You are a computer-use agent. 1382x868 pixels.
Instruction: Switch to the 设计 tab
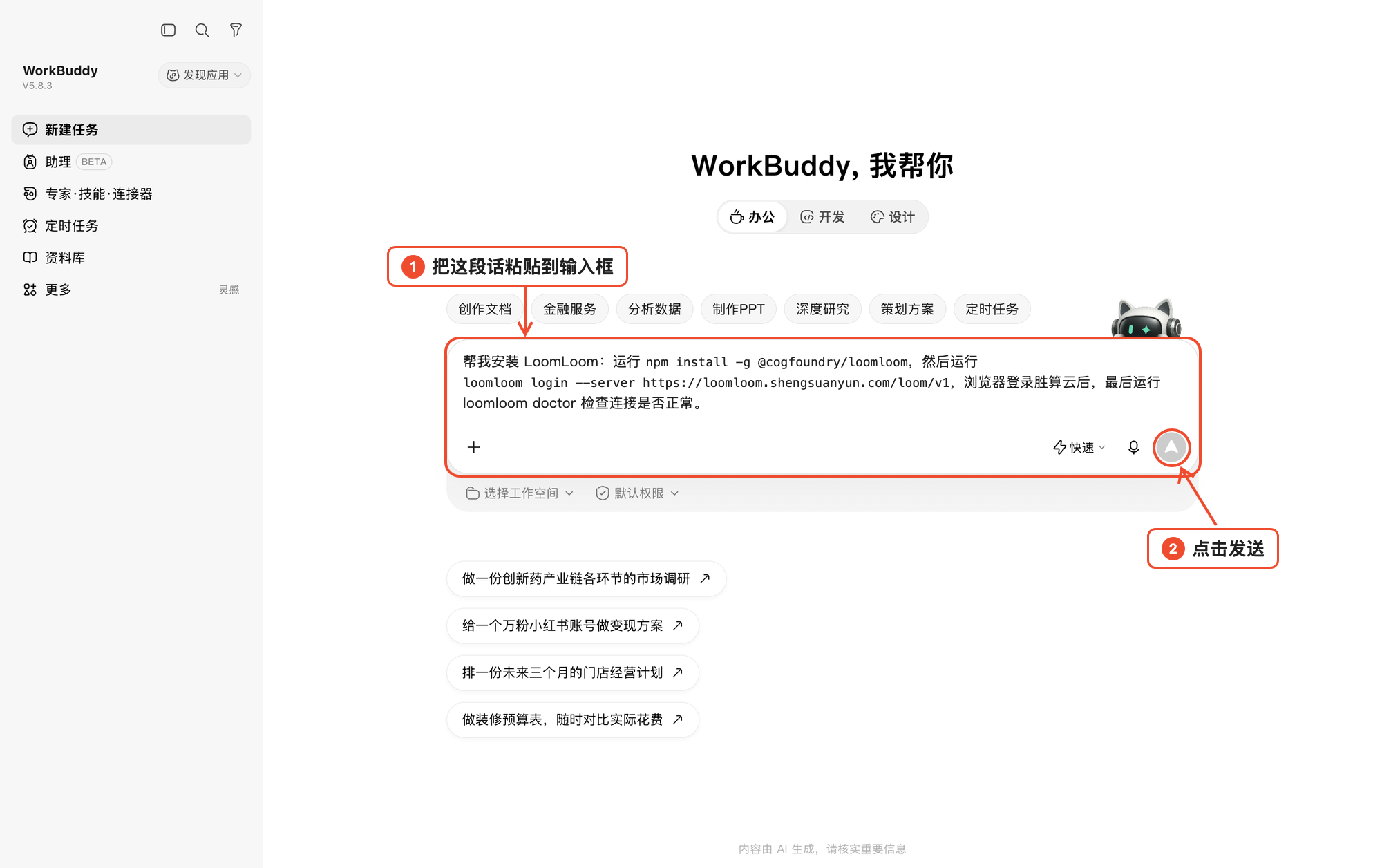pos(892,217)
